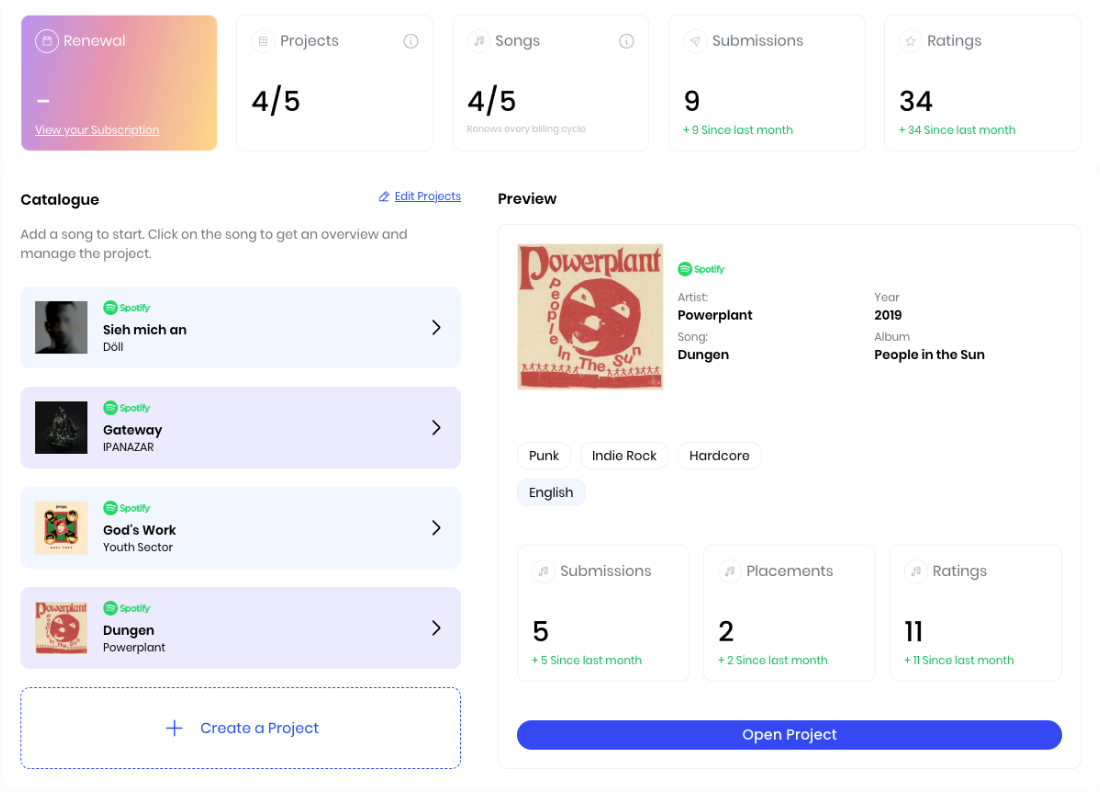Click the pencil icon next to Edit Projects
Image resolution: width=1100 pixels, height=796 pixels.
click(x=384, y=197)
